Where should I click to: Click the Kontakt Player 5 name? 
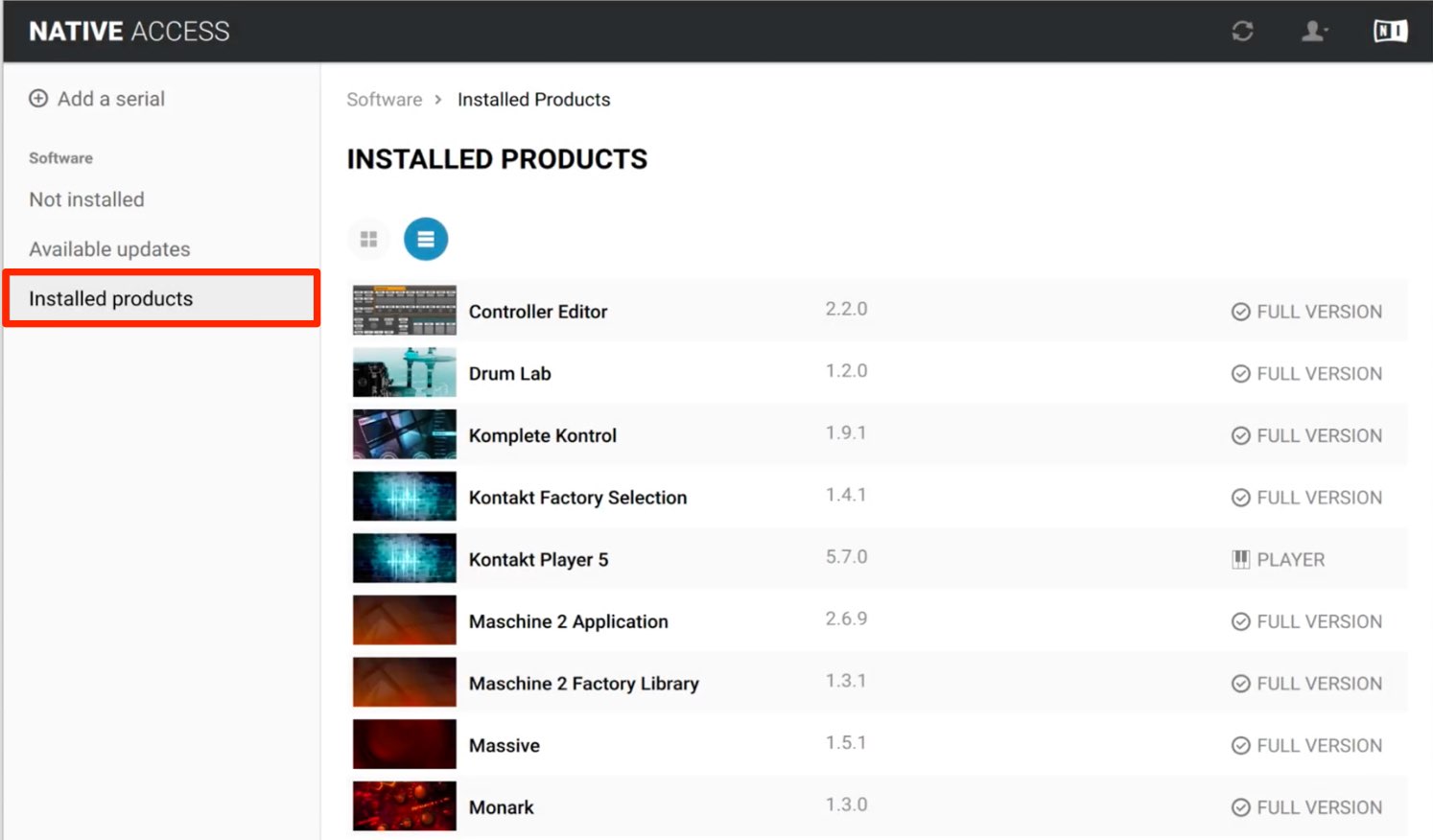538,560
